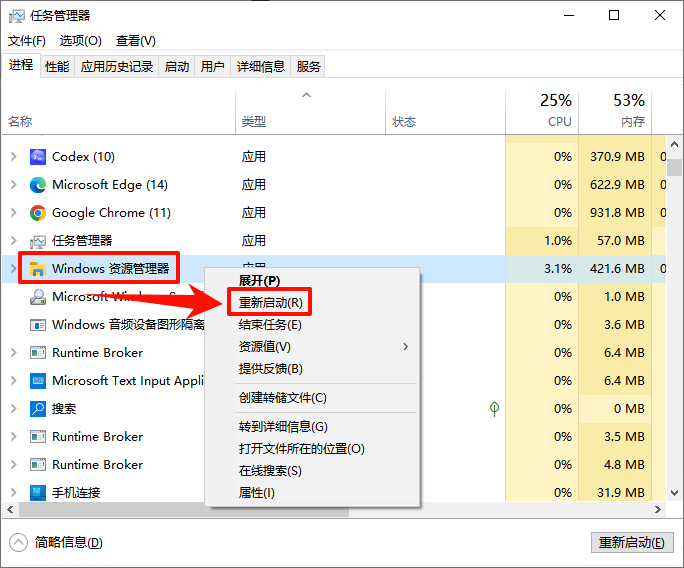Click the Windows 资源管理器 folder icon
The image size is (684, 568).
pos(38,269)
